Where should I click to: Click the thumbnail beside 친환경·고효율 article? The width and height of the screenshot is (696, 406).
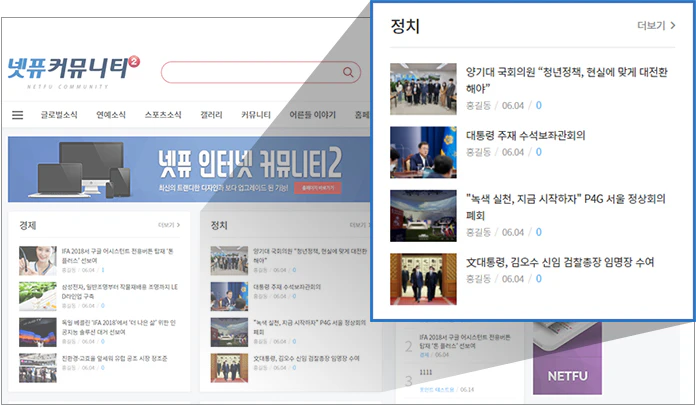pos(38,368)
